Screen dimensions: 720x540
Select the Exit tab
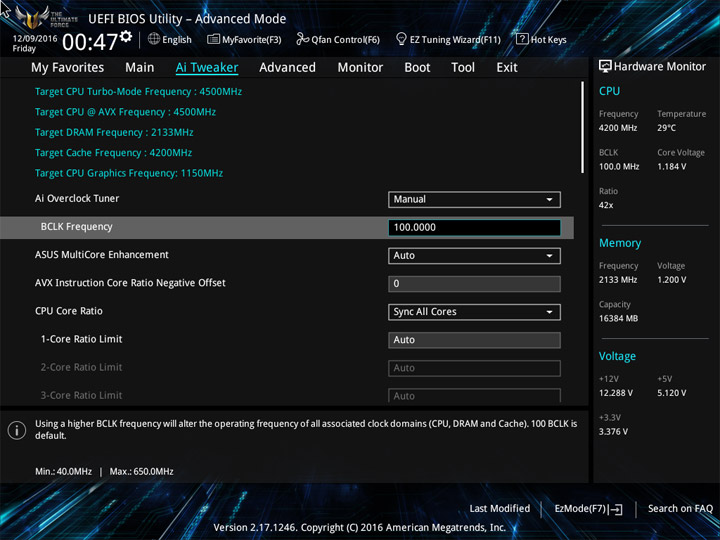507,68
